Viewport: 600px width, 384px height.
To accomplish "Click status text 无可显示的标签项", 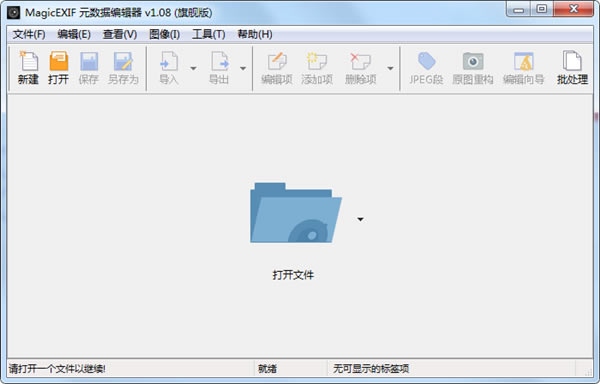I will point(371,369).
